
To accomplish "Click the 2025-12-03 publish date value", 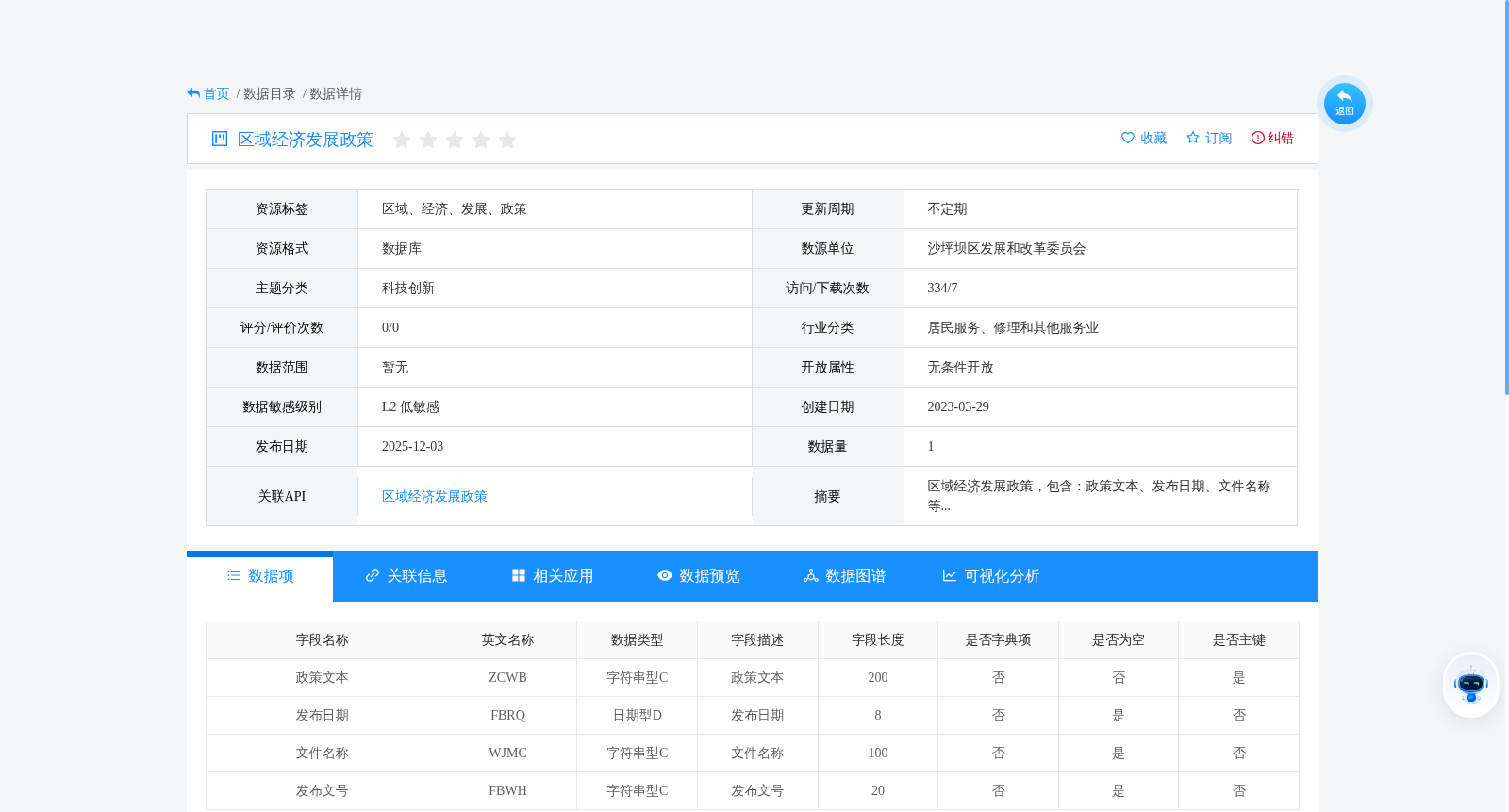I will click(x=412, y=447).
